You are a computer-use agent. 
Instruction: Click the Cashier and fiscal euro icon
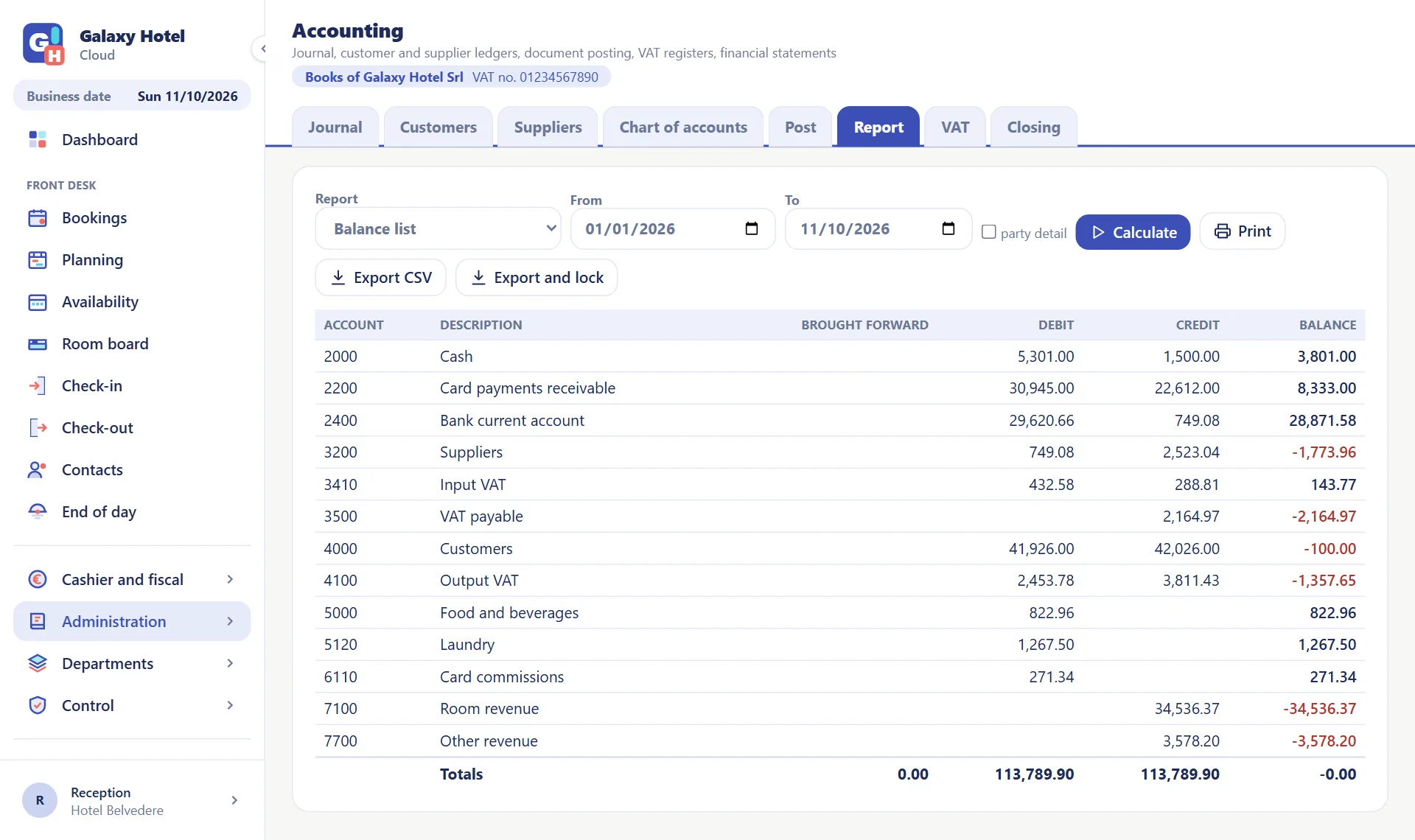38,579
